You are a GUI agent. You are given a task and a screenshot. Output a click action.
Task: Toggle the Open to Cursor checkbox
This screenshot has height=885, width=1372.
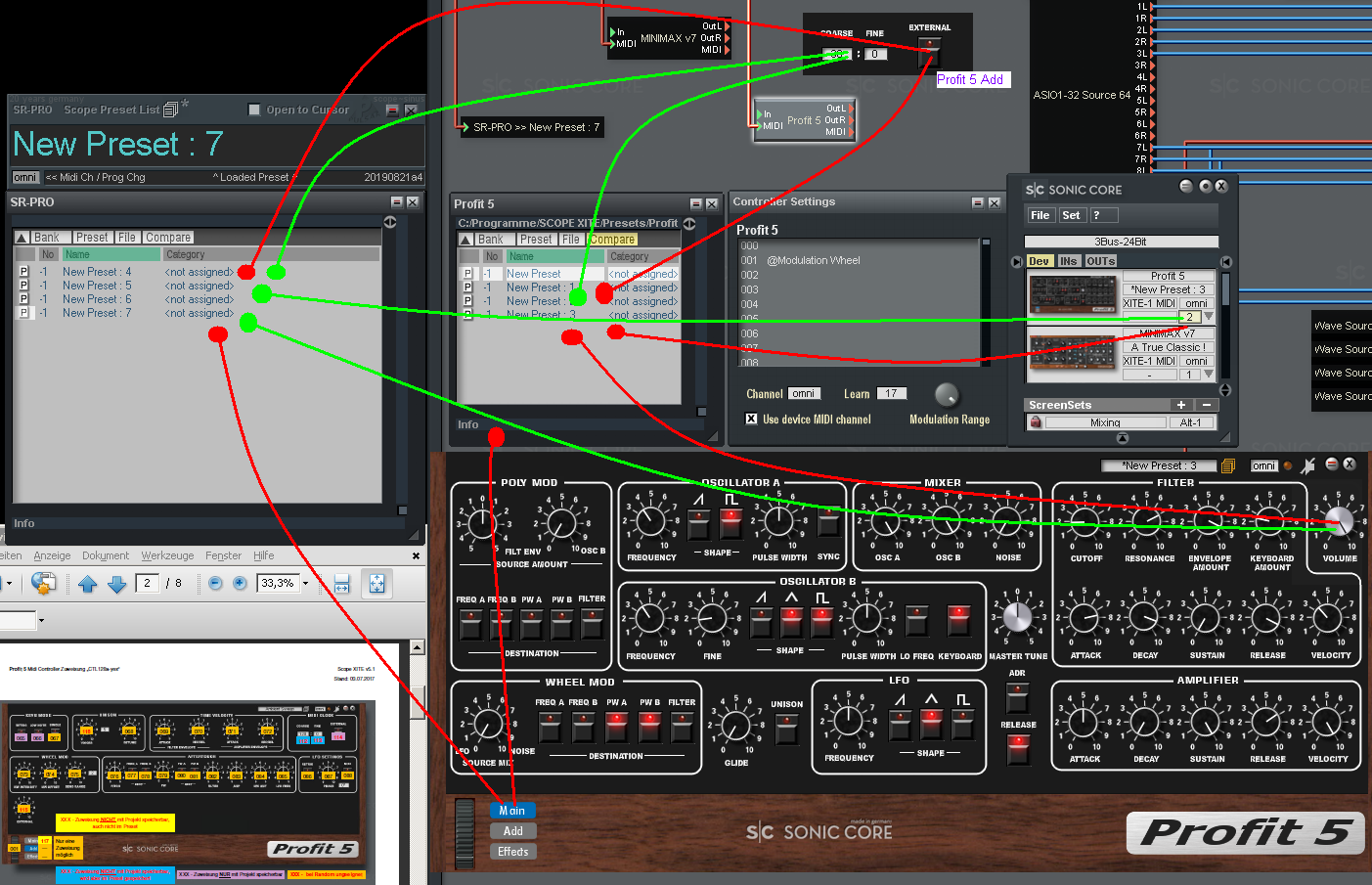pos(255,110)
